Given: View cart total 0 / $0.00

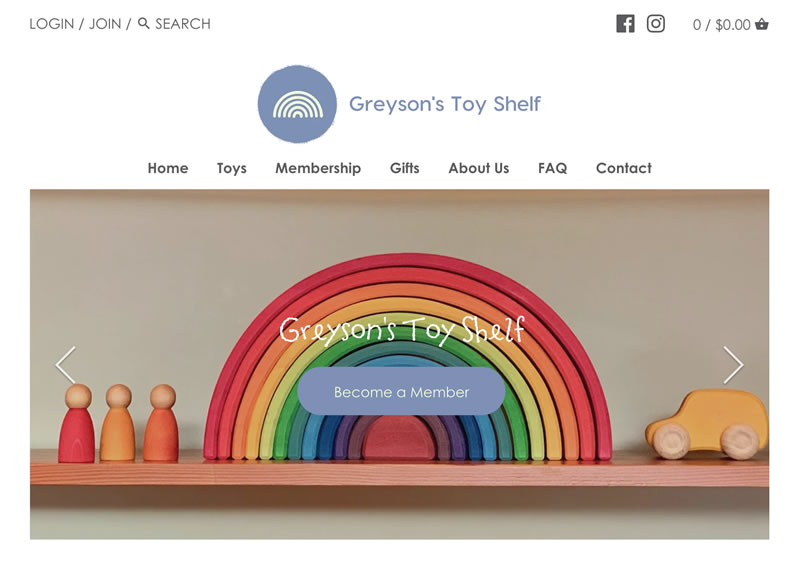Looking at the screenshot, I should click(721, 24).
